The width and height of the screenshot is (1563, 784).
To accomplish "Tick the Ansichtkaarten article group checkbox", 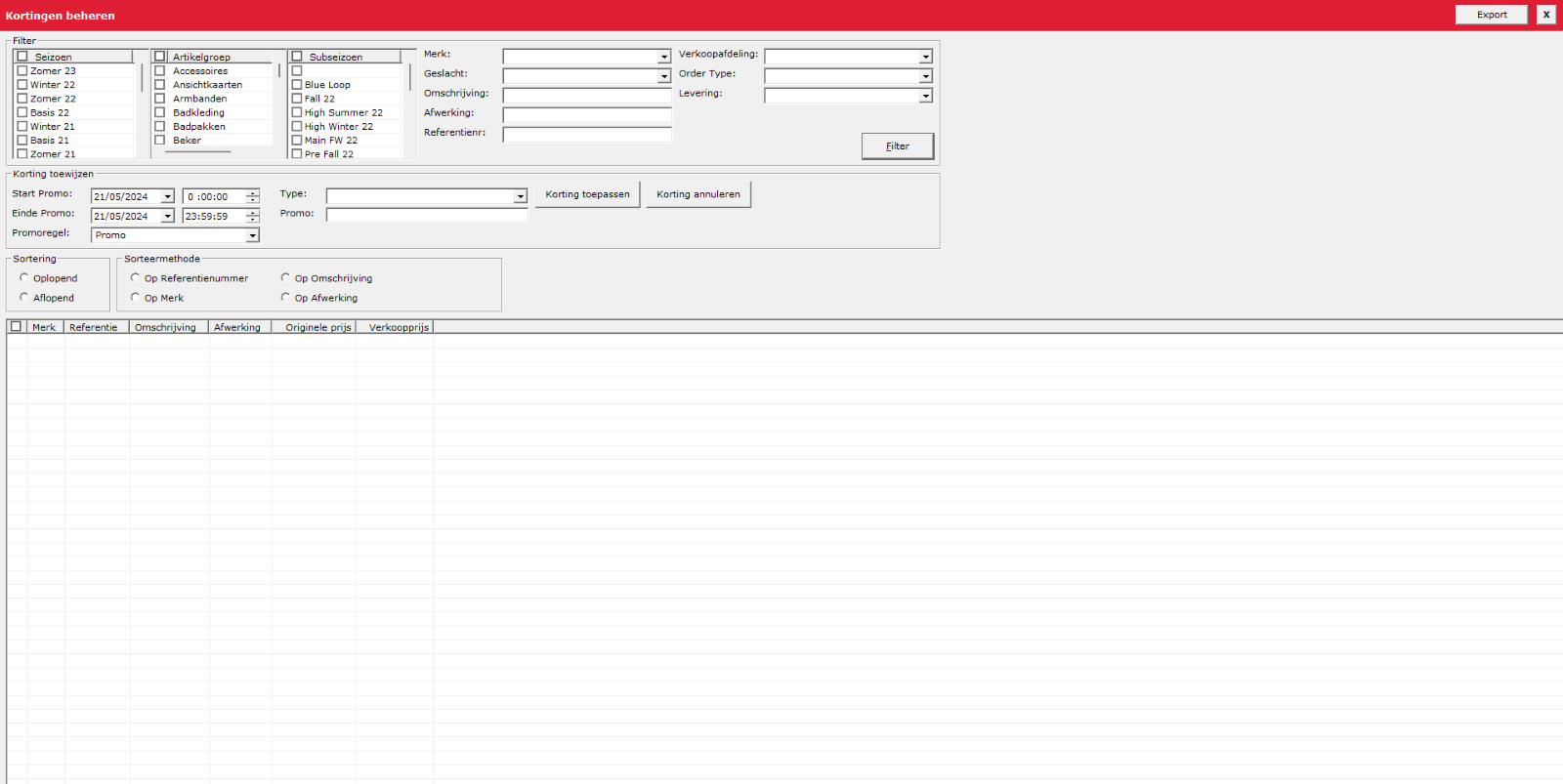I will pos(160,85).
